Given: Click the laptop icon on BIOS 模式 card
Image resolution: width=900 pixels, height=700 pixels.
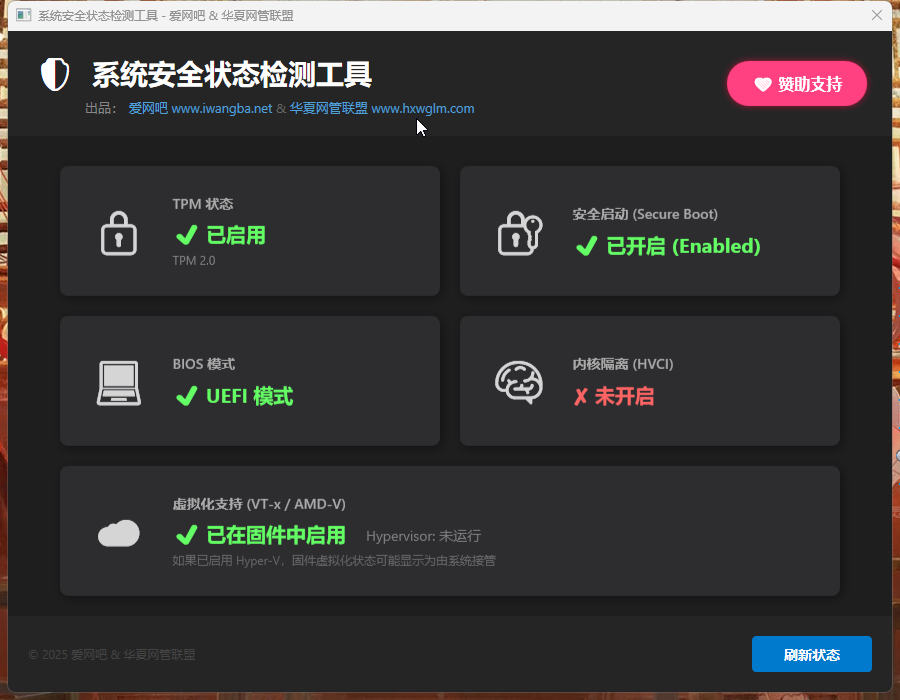Looking at the screenshot, I should pyautogui.click(x=119, y=381).
